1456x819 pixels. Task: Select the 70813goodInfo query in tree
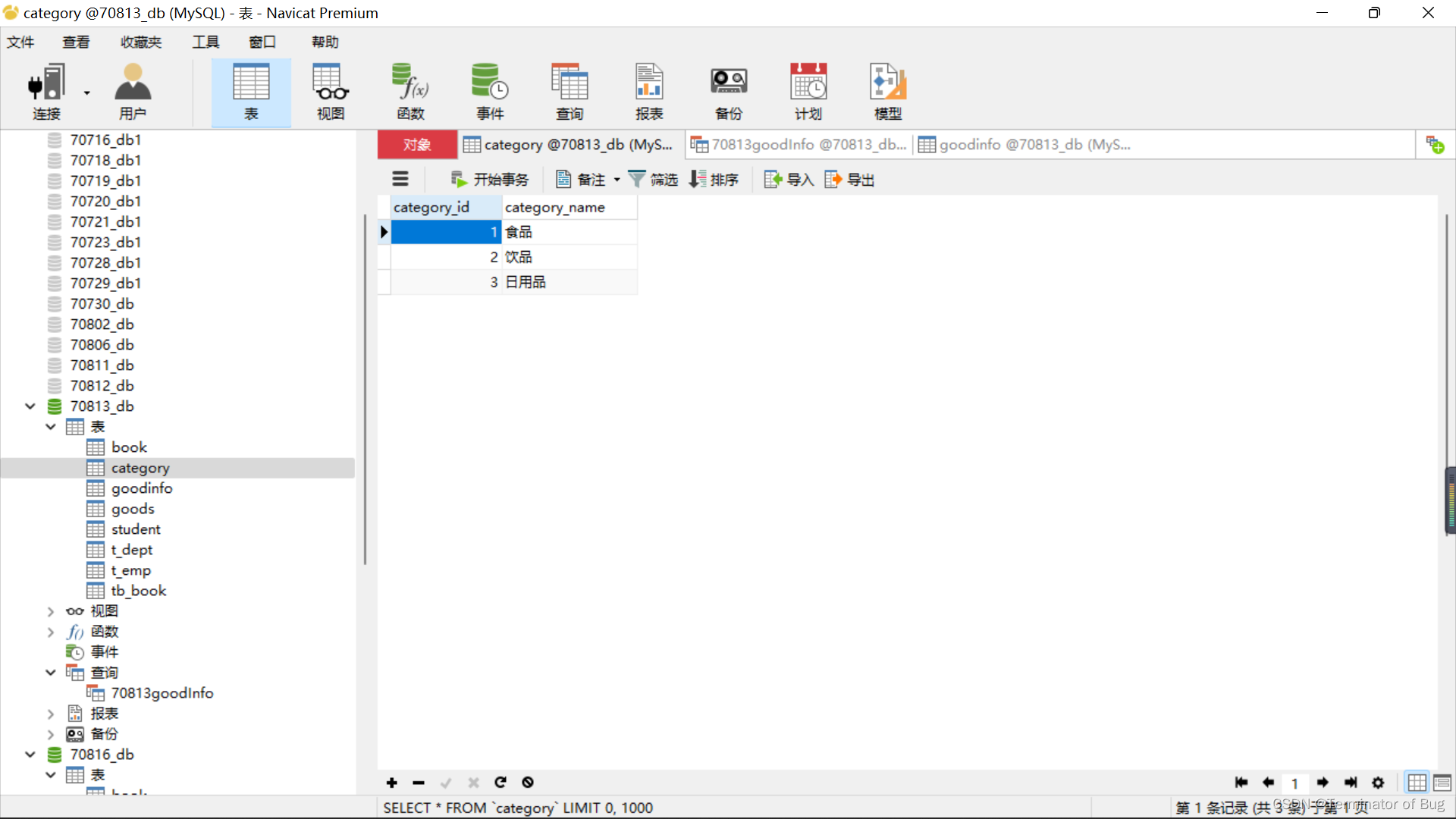(x=162, y=693)
